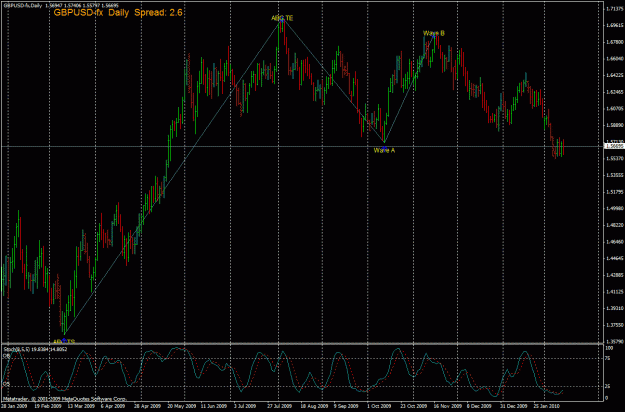Image resolution: width=625 pixels, height=412 pixels.
Task: Click the stochastic scale value 25
Action: coord(608,386)
